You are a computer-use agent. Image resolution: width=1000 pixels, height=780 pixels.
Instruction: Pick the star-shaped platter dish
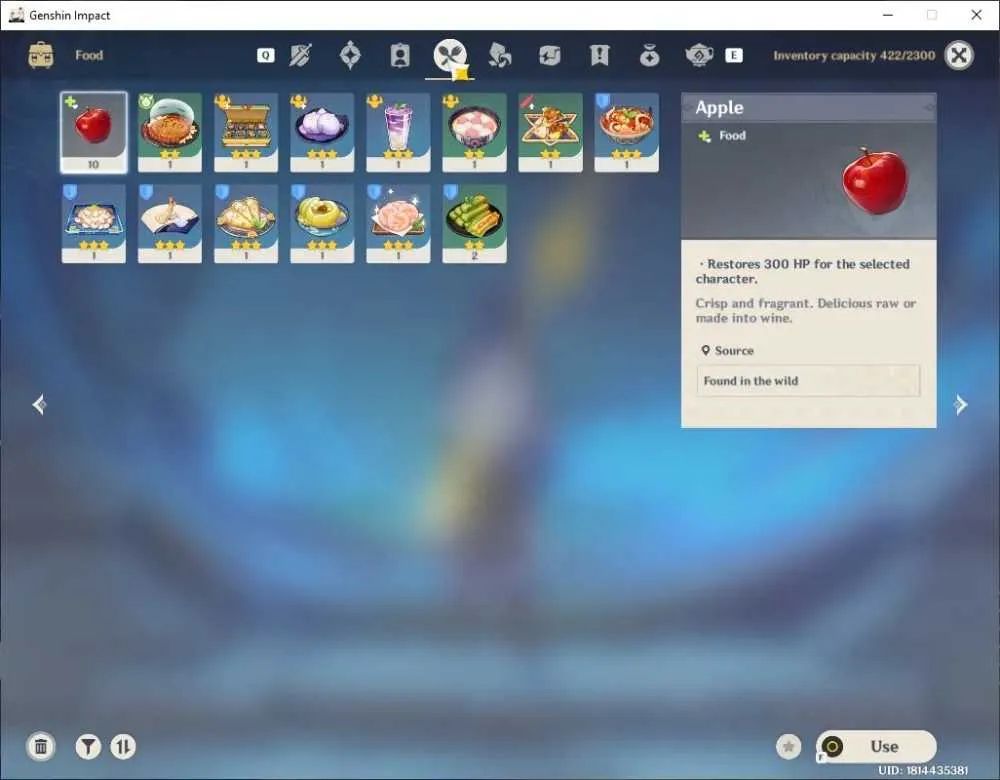pos(550,133)
